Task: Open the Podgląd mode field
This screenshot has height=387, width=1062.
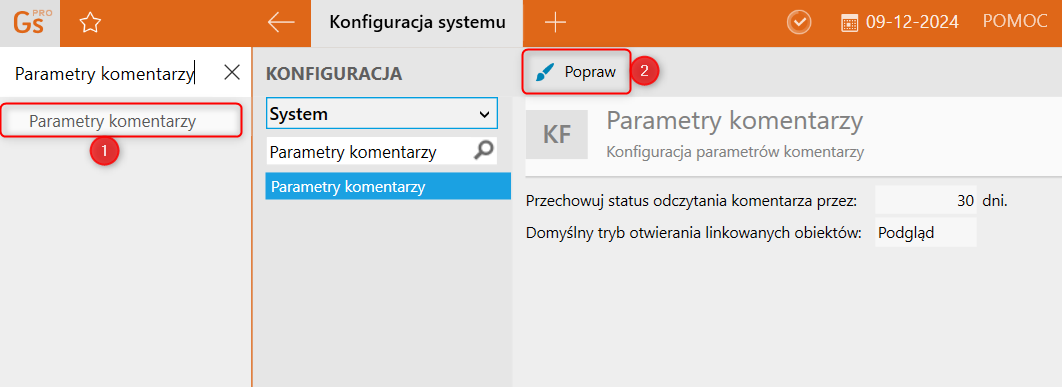Action: pos(925,232)
